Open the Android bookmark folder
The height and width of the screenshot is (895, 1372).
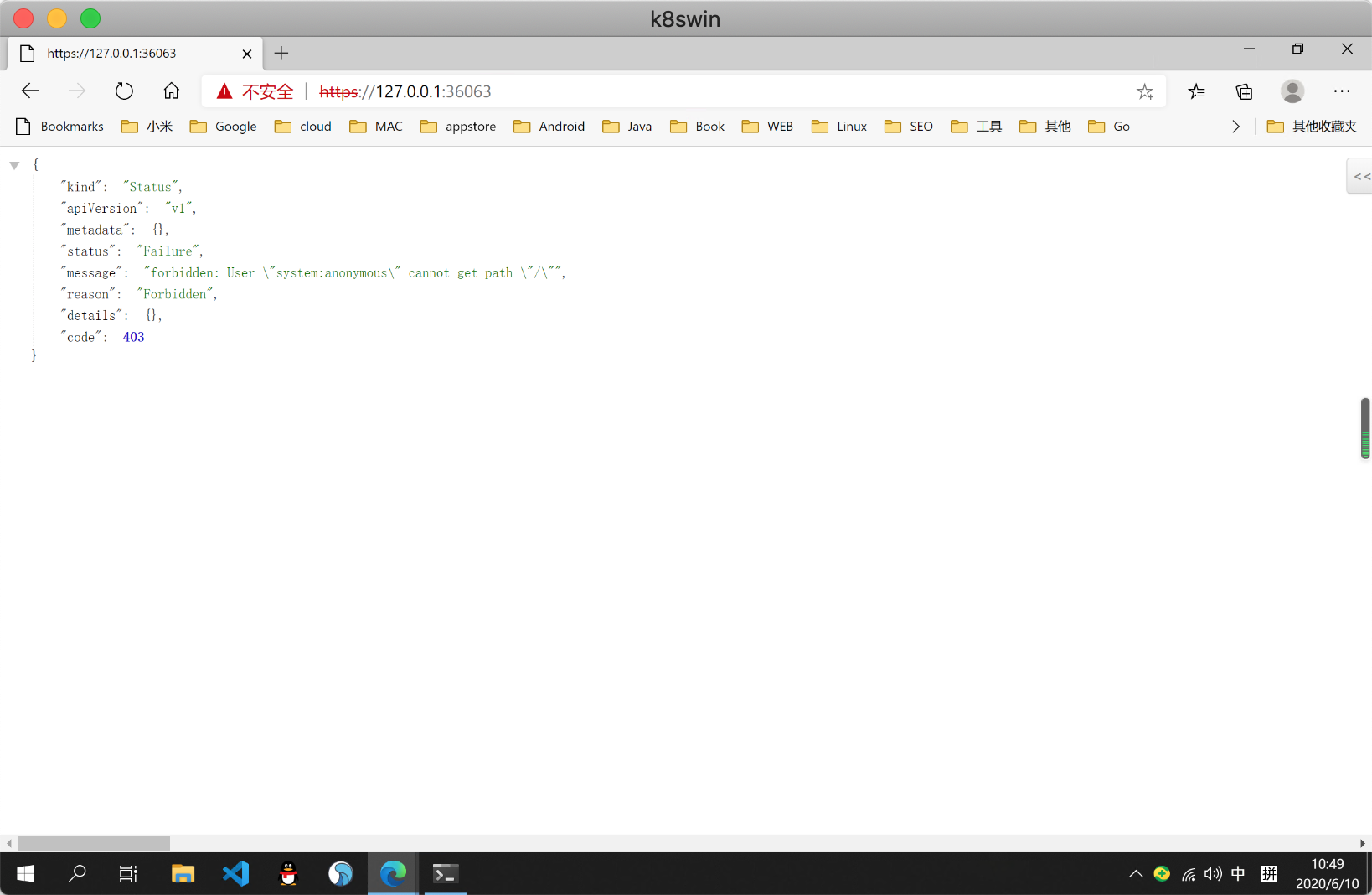point(549,127)
